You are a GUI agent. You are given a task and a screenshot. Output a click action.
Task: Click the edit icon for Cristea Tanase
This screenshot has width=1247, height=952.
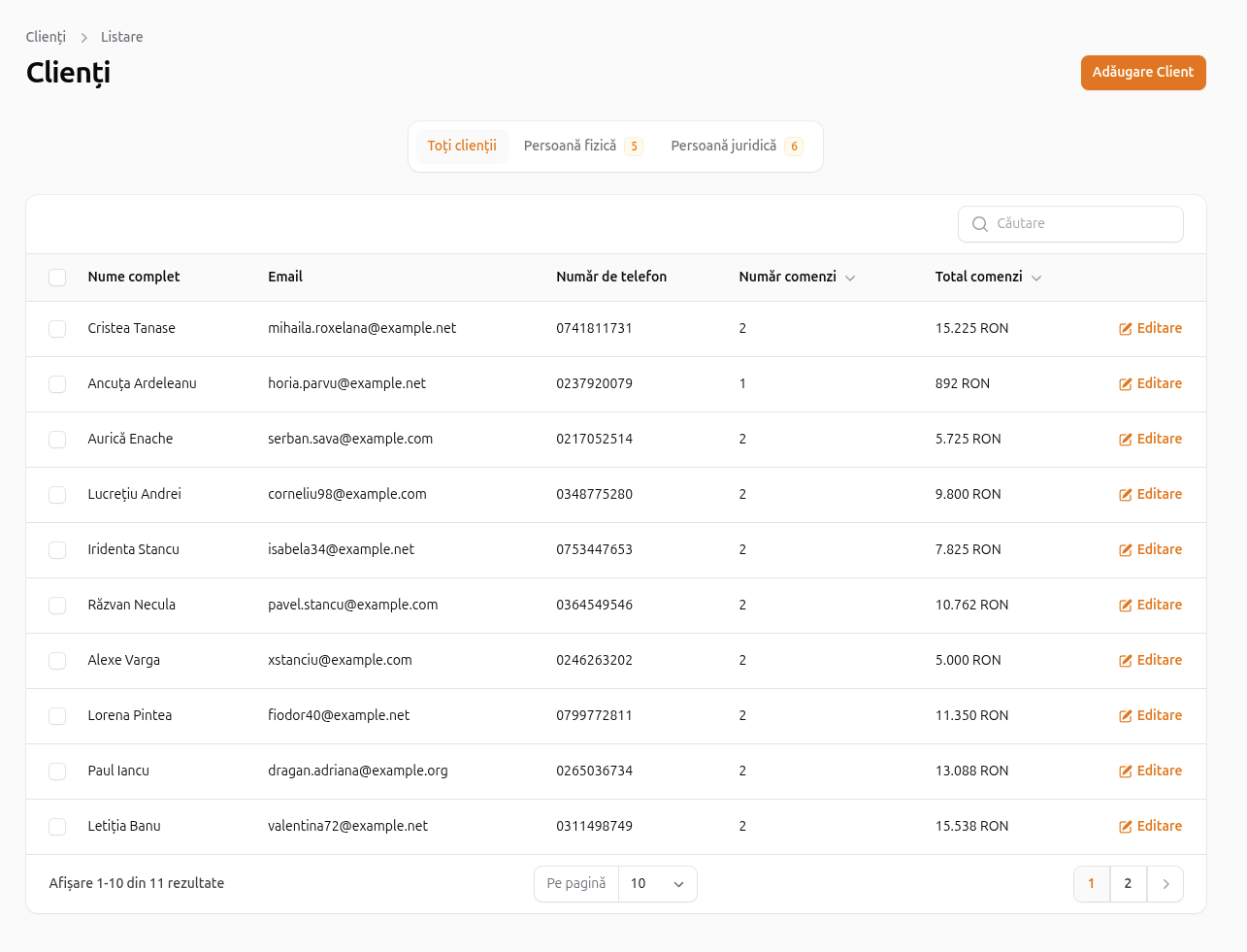pos(1126,329)
